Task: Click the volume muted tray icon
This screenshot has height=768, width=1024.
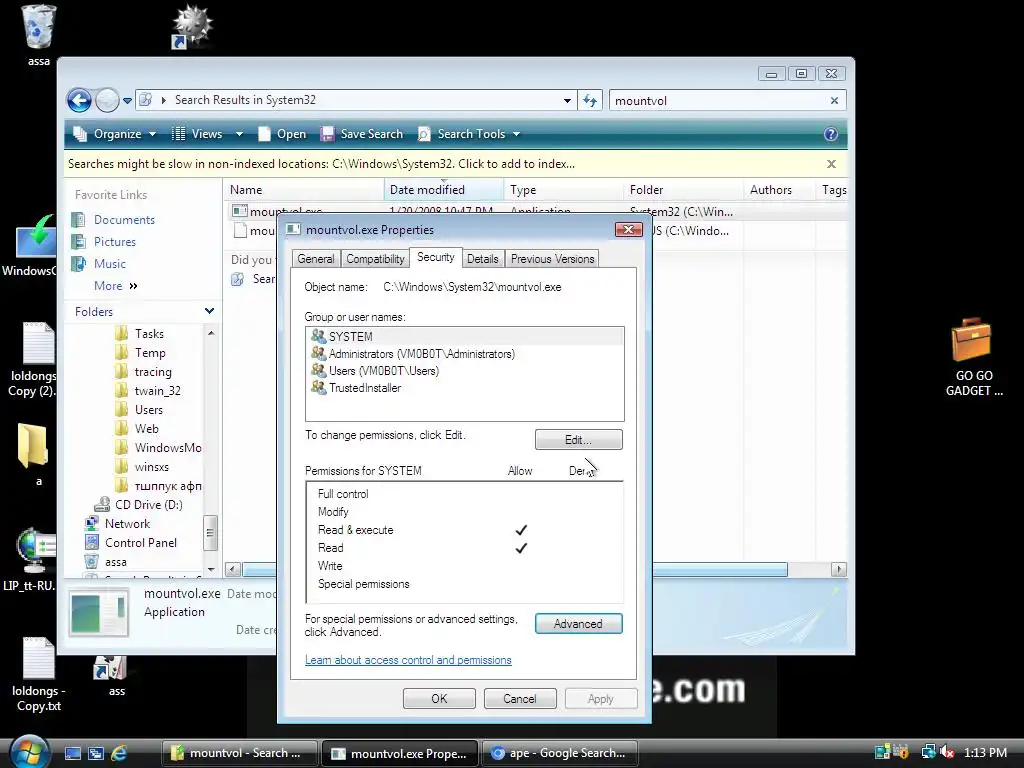Action: point(947,753)
